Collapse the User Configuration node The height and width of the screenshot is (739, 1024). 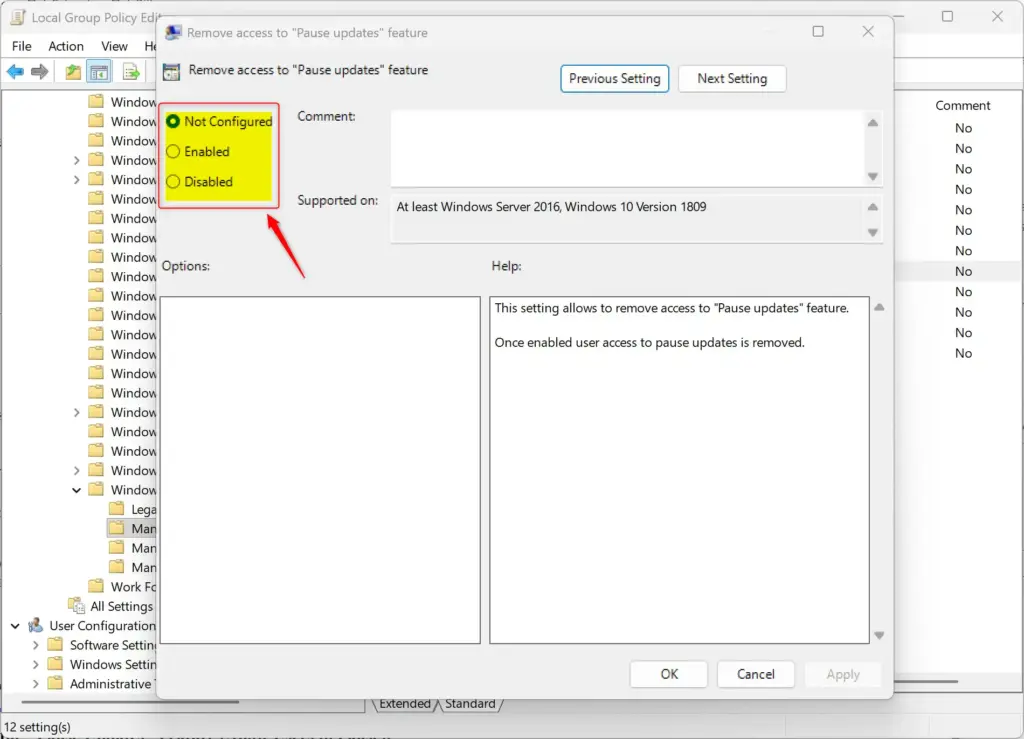click(15, 625)
